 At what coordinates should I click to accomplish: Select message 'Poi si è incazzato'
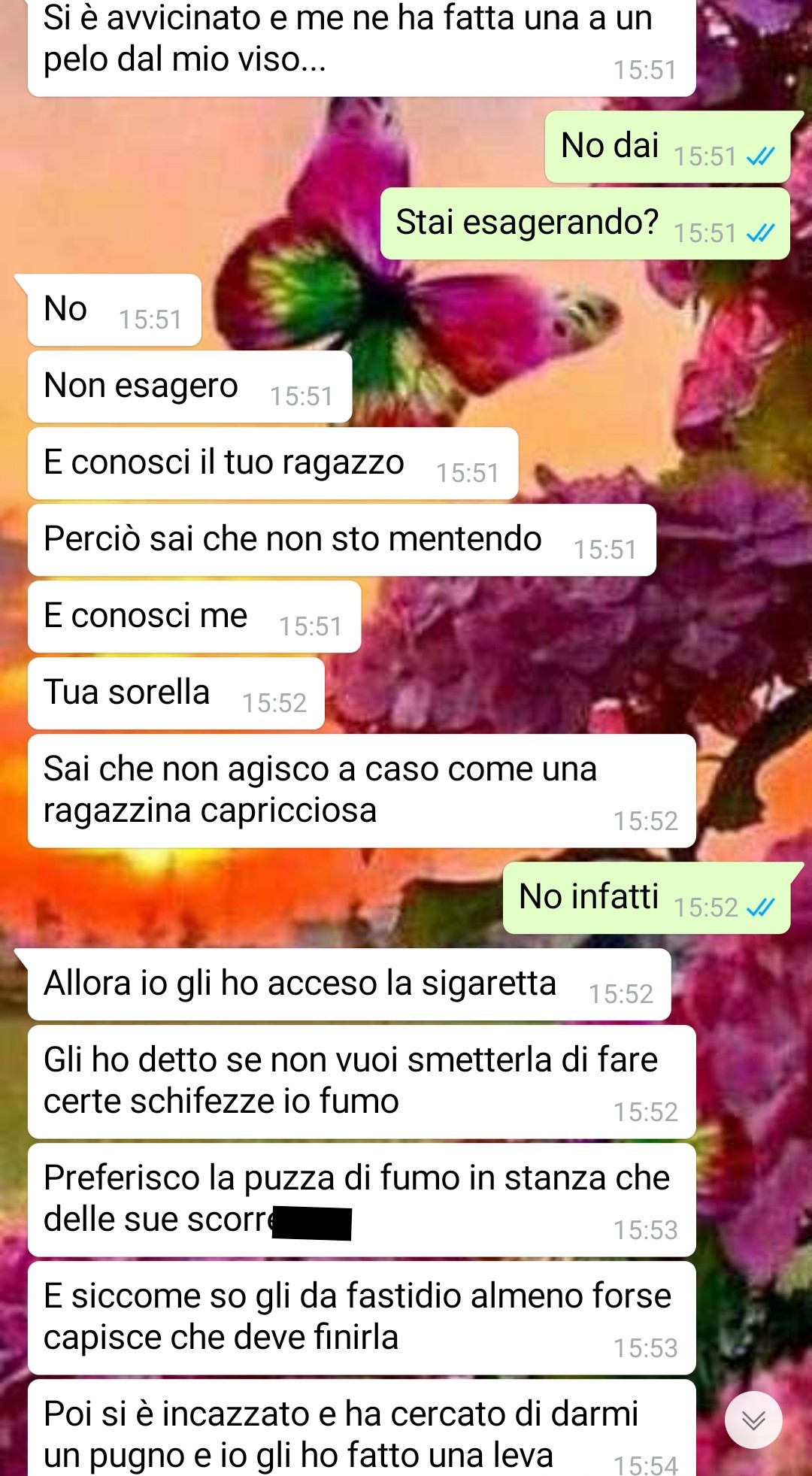[362, 1429]
